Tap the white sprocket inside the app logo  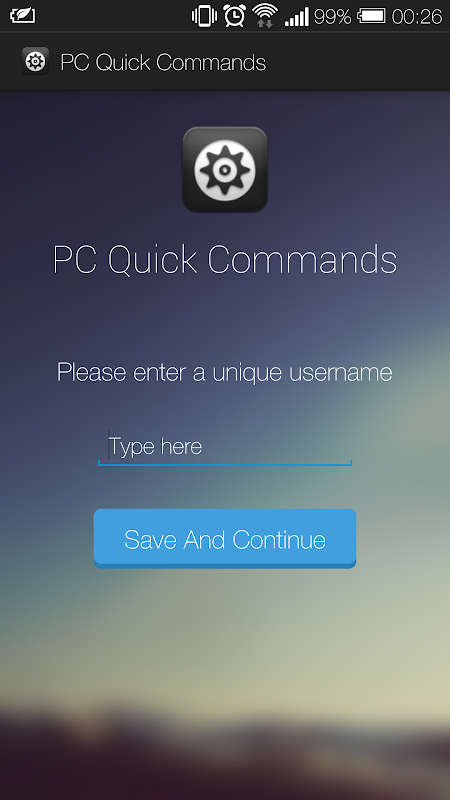point(225,171)
